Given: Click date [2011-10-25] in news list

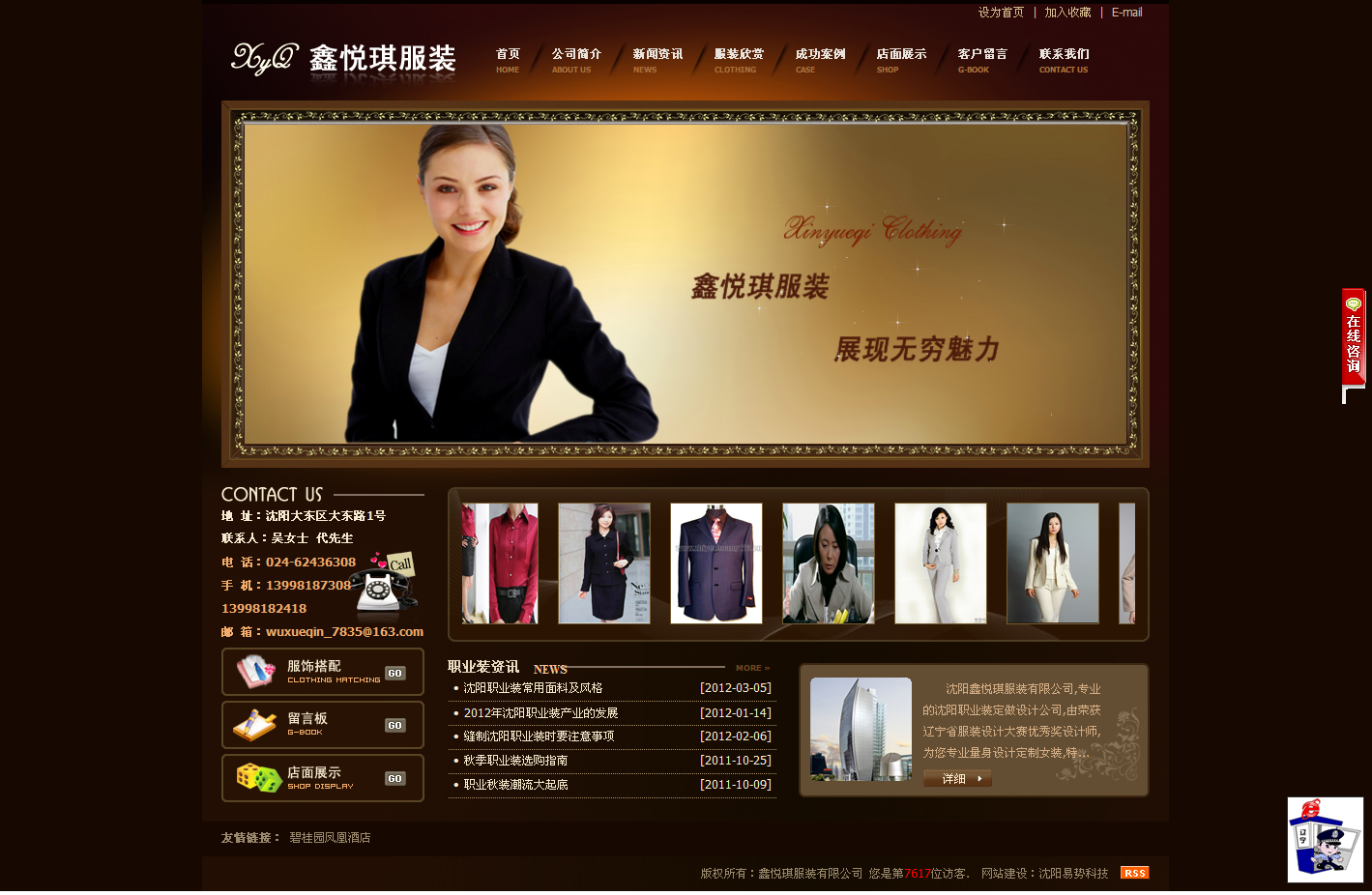Looking at the screenshot, I should coord(736,761).
